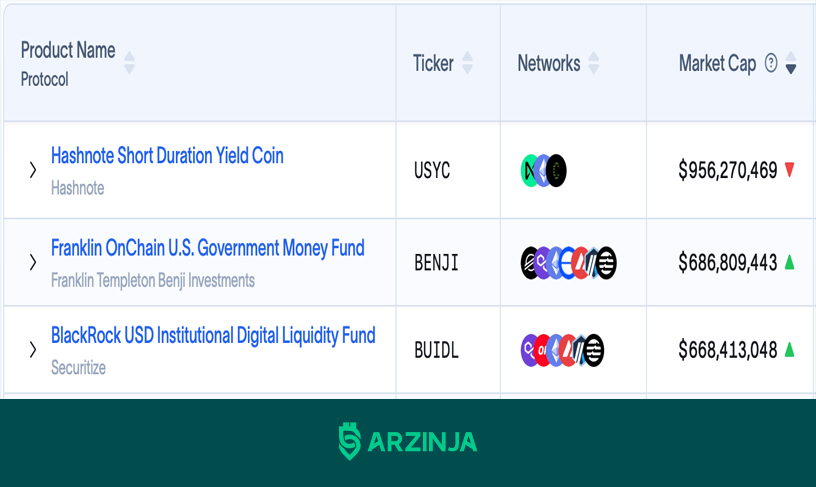Click the Market Cap help question-mark icon
This screenshot has height=487, width=816.
click(x=771, y=63)
